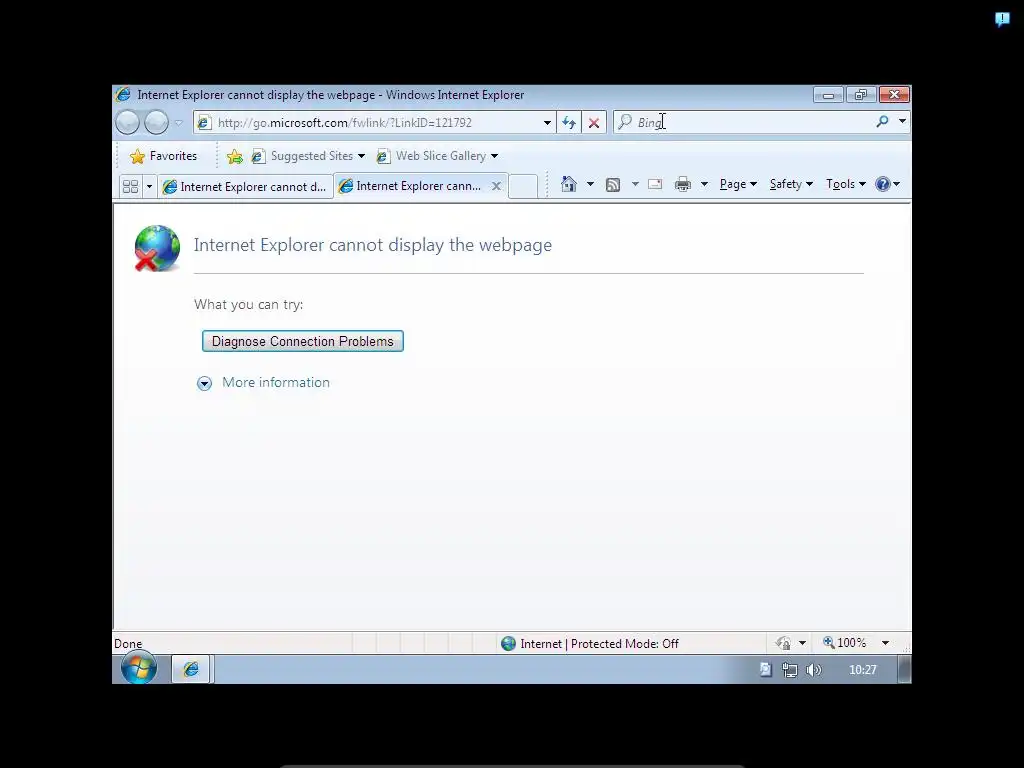Screen dimensions: 1024x768
Task: Restore down the Internet Explorer window
Action: (x=861, y=95)
